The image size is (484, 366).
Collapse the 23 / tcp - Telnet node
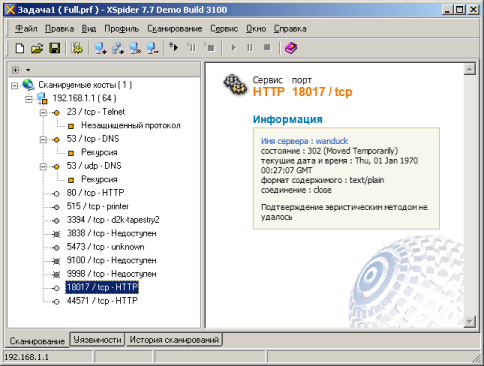coord(43,113)
